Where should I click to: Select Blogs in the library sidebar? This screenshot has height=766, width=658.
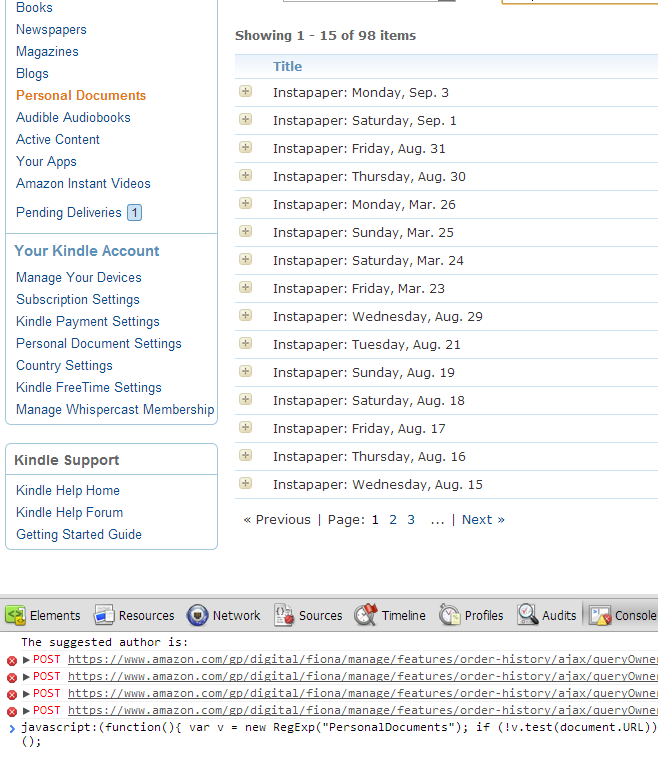coord(32,74)
